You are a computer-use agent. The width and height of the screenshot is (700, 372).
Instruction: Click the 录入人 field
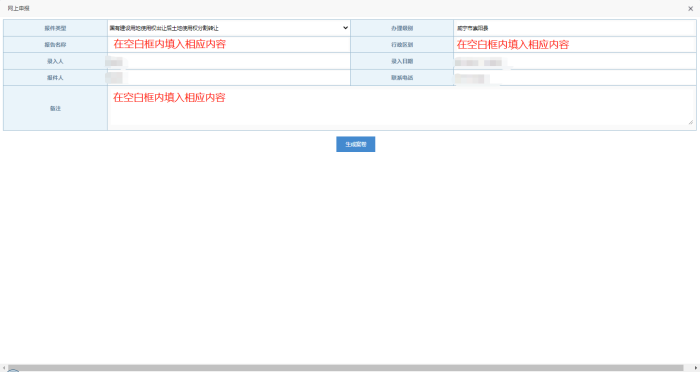[x=229, y=61]
